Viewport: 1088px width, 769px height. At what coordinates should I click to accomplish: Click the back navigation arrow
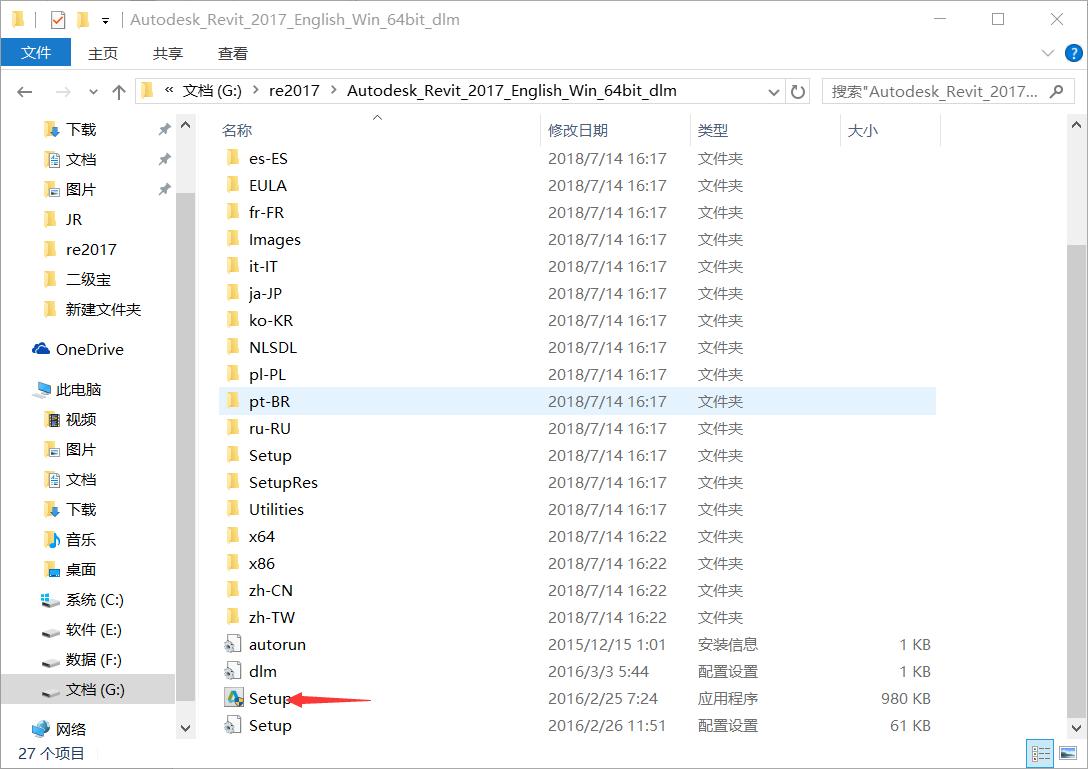(24, 91)
